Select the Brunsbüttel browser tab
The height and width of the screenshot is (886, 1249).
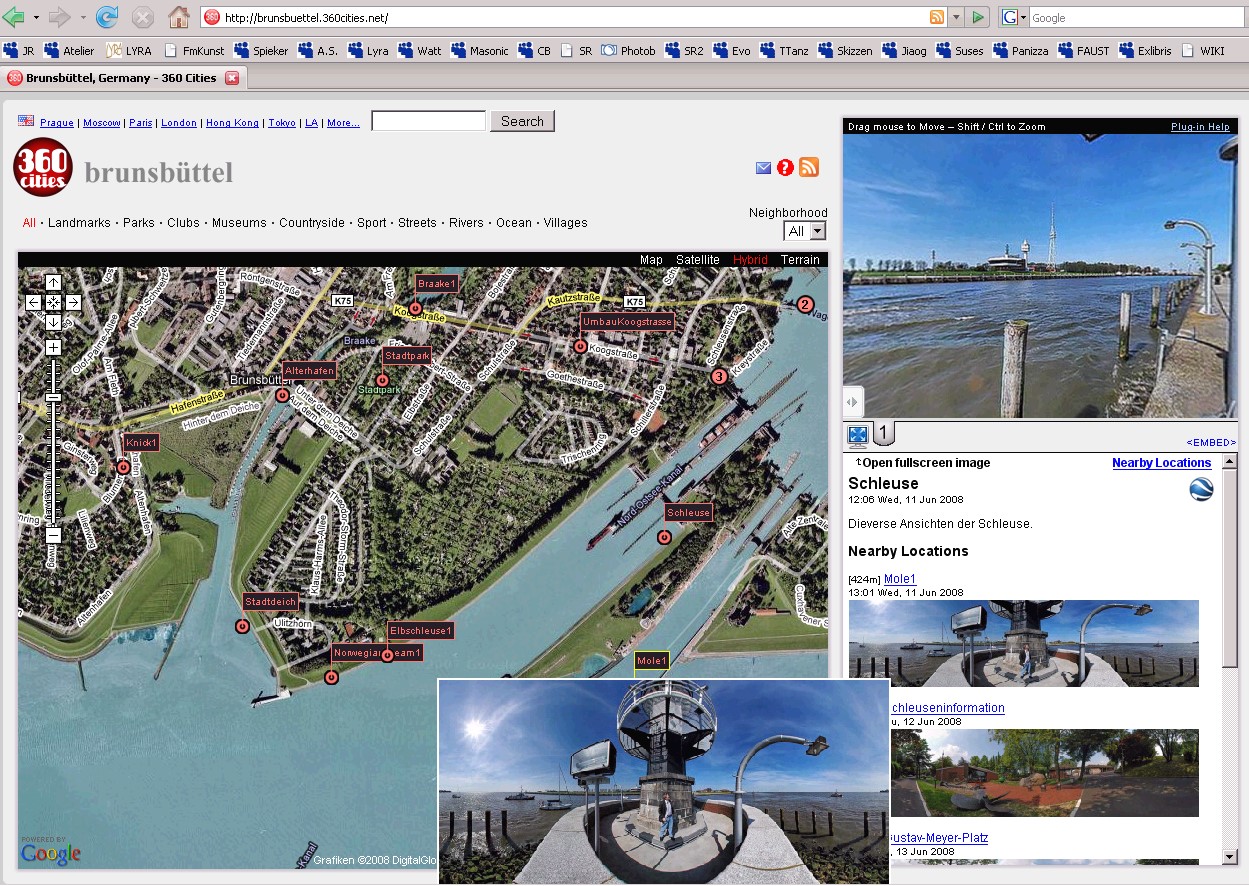[x=120, y=78]
